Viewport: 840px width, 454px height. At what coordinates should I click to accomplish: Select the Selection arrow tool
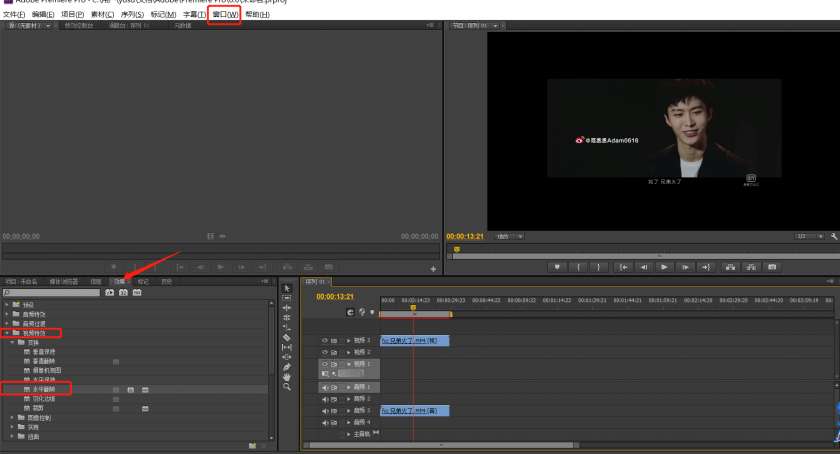[287, 288]
